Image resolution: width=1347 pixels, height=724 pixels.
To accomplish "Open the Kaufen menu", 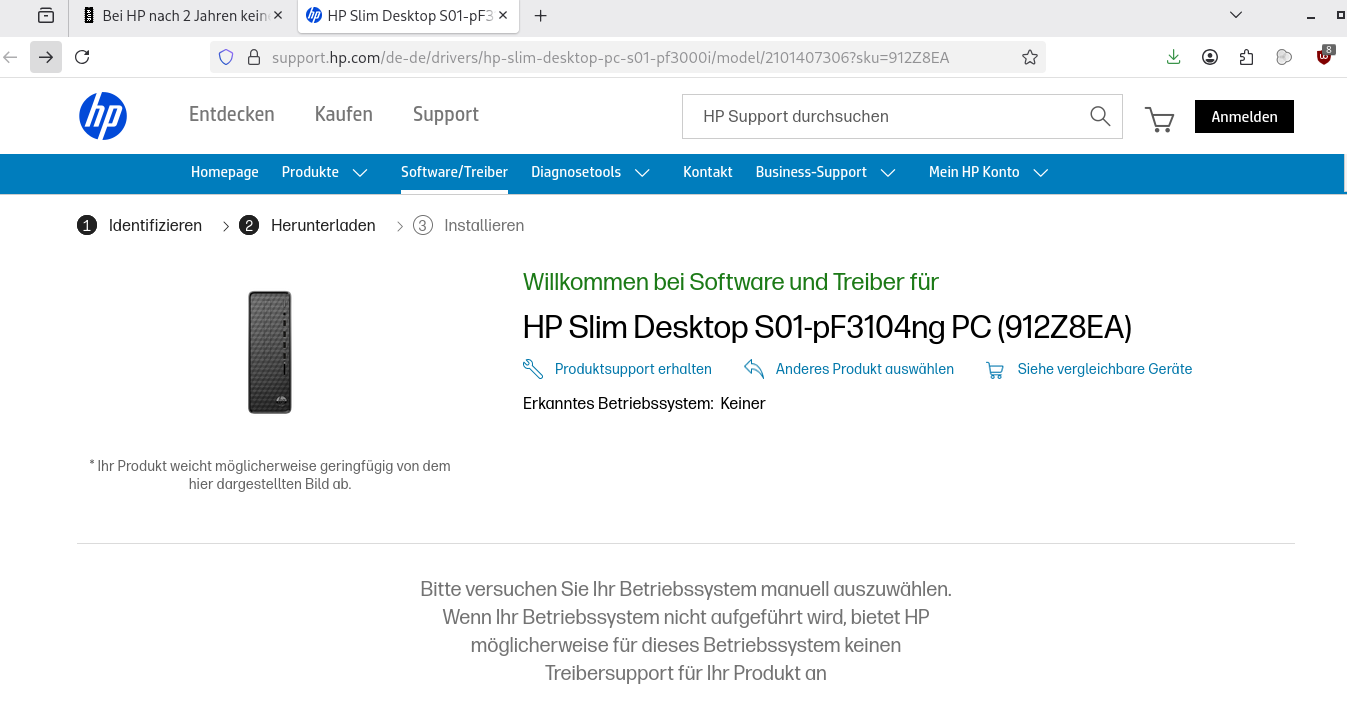I will point(344,114).
